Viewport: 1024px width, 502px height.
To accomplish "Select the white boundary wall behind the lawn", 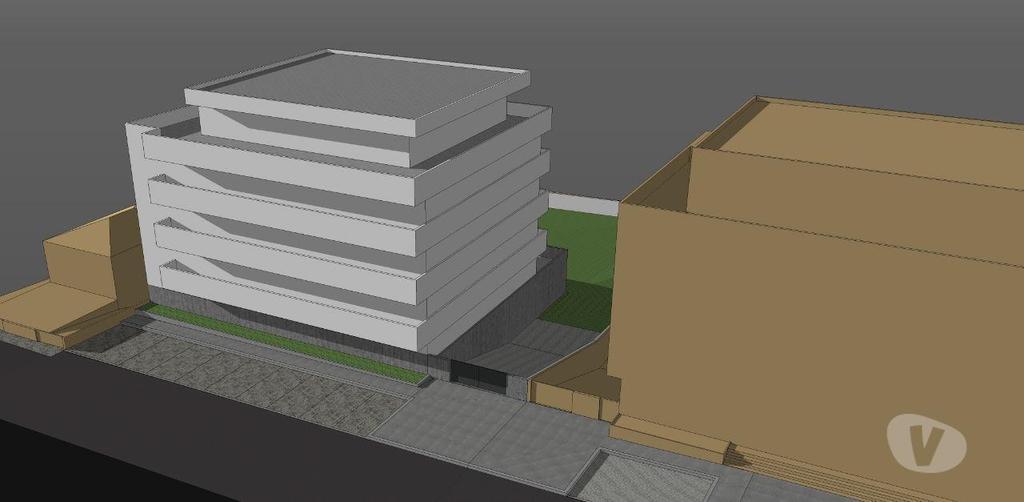I will pyautogui.click(x=583, y=204).
